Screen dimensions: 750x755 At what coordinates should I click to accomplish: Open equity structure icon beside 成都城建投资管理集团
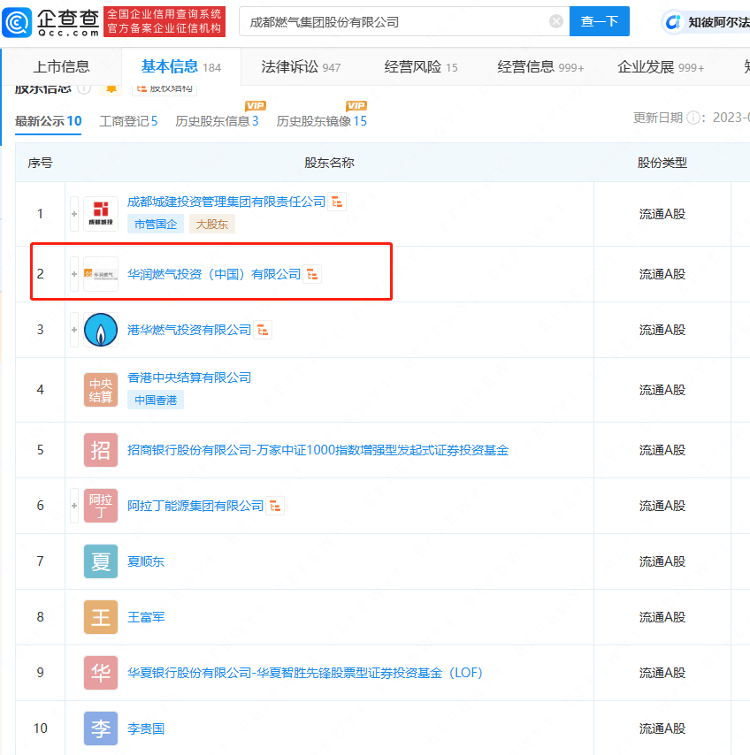point(338,202)
